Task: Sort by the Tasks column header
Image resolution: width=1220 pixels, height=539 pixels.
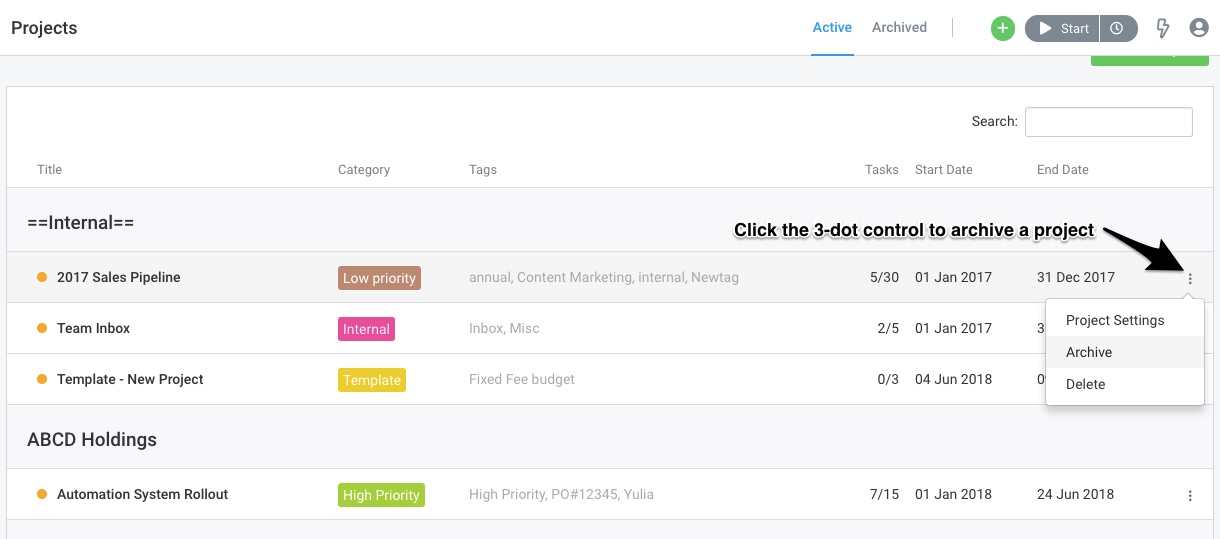Action: coord(882,170)
